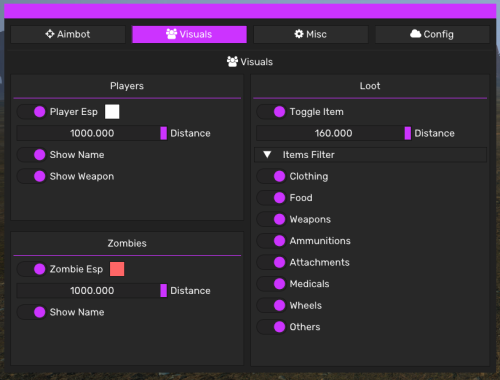Click the Players section heading
This screenshot has height=380, width=500.
(127, 86)
